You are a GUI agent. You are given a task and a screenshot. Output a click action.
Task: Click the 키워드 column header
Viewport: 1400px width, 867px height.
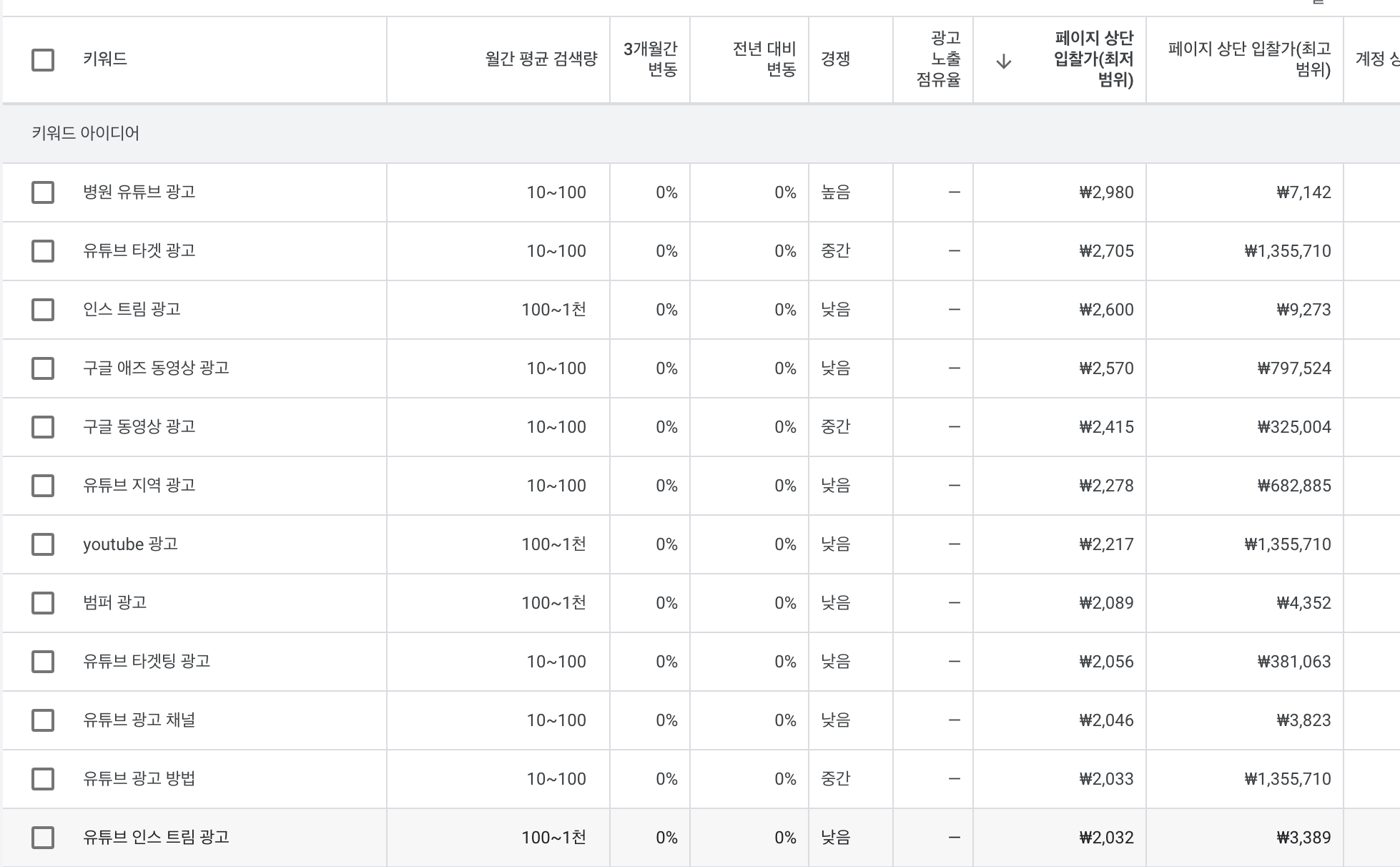click(105, 59)
